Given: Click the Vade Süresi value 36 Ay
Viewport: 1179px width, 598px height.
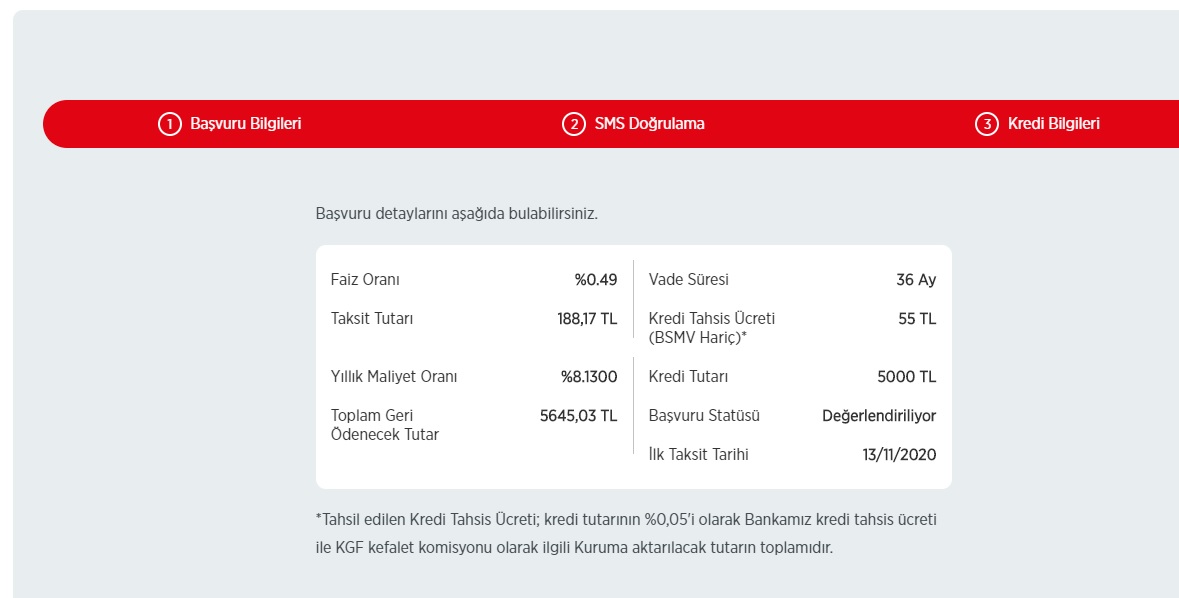Looking at the screenshot, I should (916, 280).
